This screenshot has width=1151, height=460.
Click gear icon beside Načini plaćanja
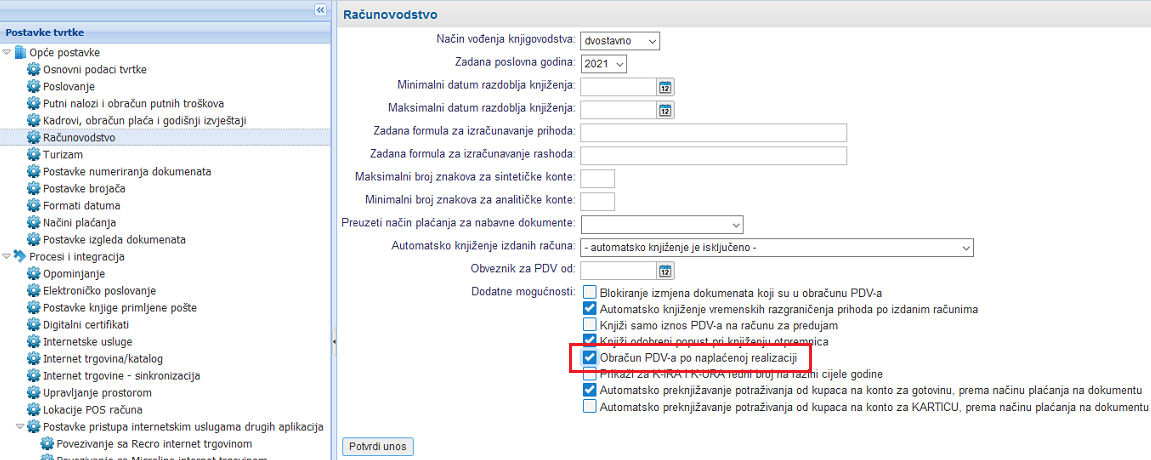(x=34, y=222)
